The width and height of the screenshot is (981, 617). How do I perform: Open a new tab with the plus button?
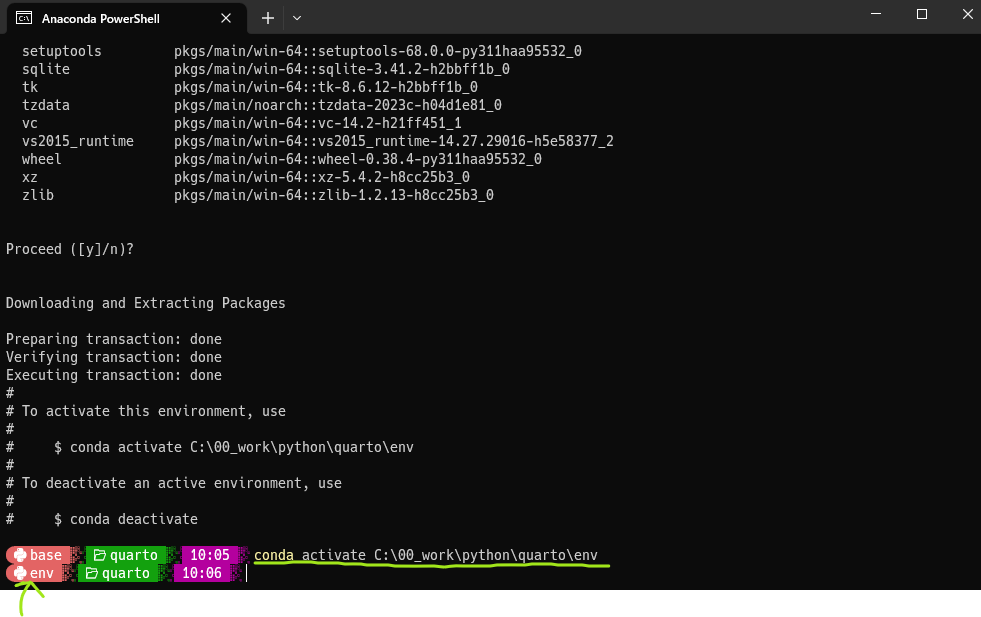(x=268, y=18)
